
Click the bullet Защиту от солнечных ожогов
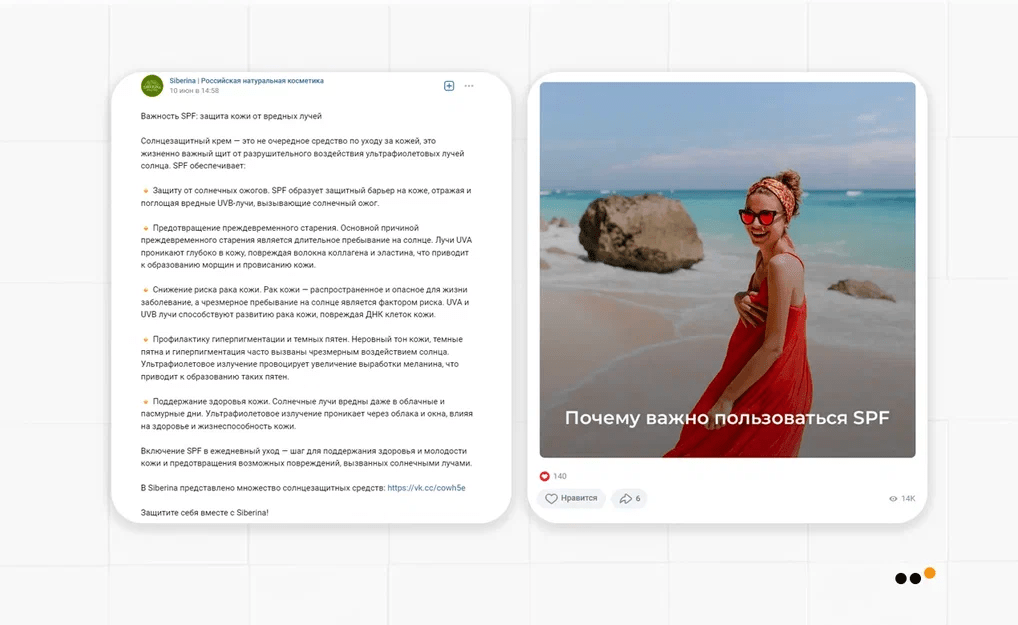306,197
